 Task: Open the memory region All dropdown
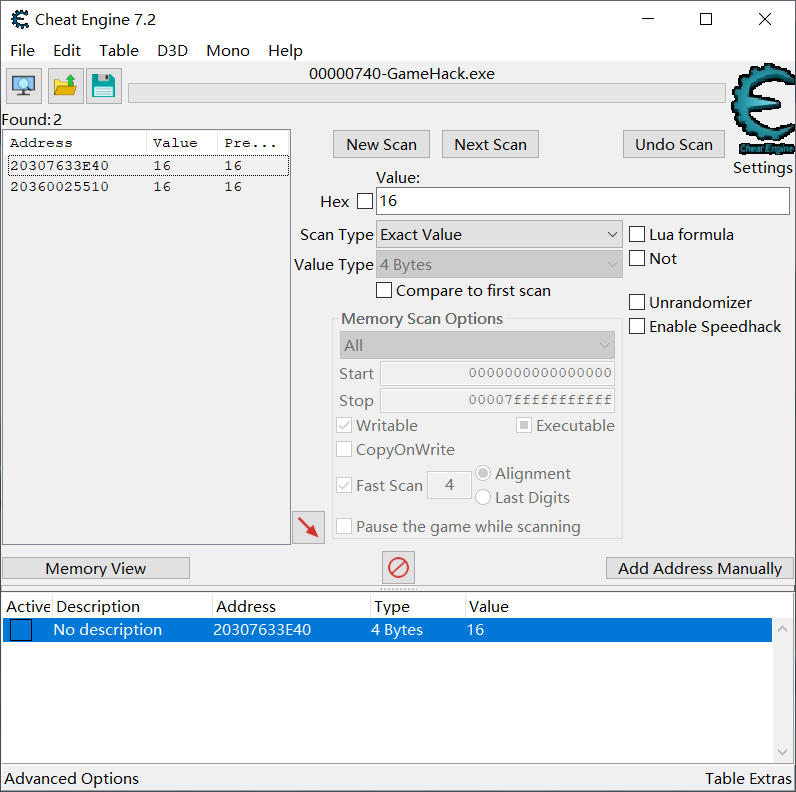[477, 346]
